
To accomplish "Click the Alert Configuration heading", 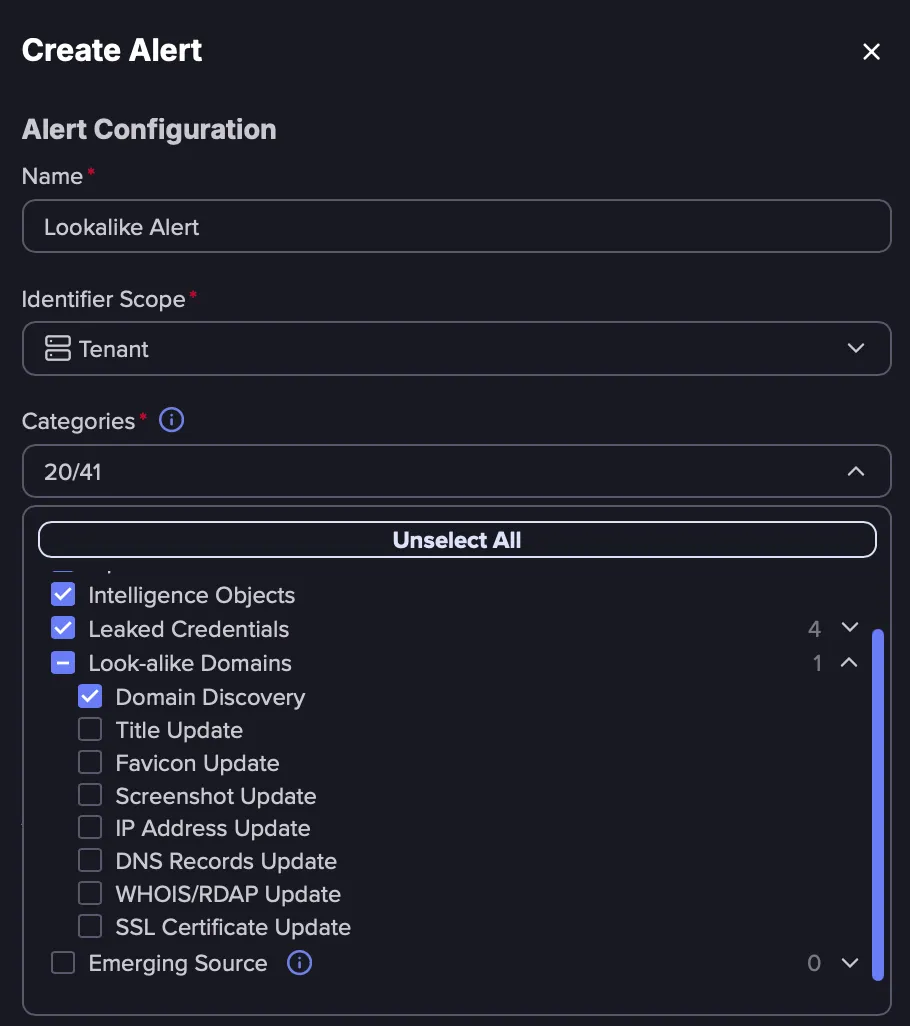I will 149,130.
